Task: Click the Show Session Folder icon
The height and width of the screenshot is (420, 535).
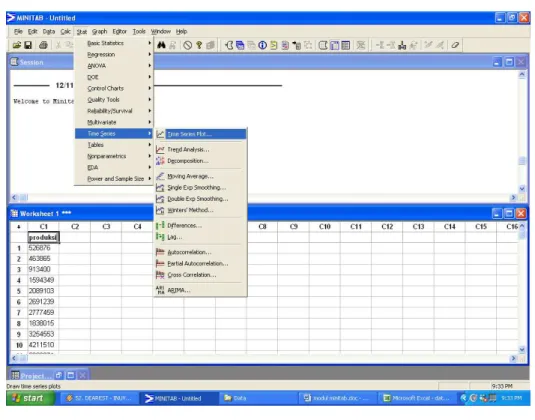Action: click(229, 45)
